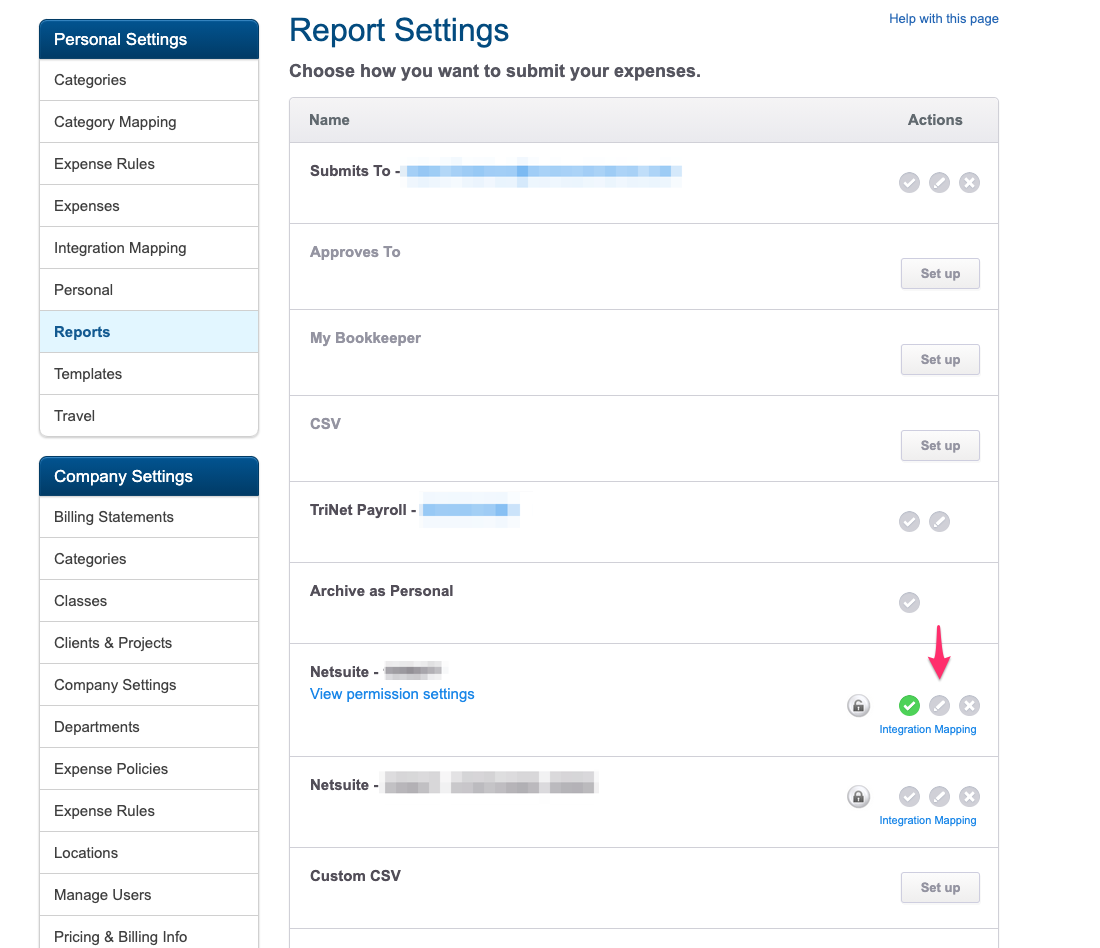The height and width of the screenshot is (948, 1100).
Task: Enable the checkmark for the second Netsuite row
Action: tap(909, 797)
